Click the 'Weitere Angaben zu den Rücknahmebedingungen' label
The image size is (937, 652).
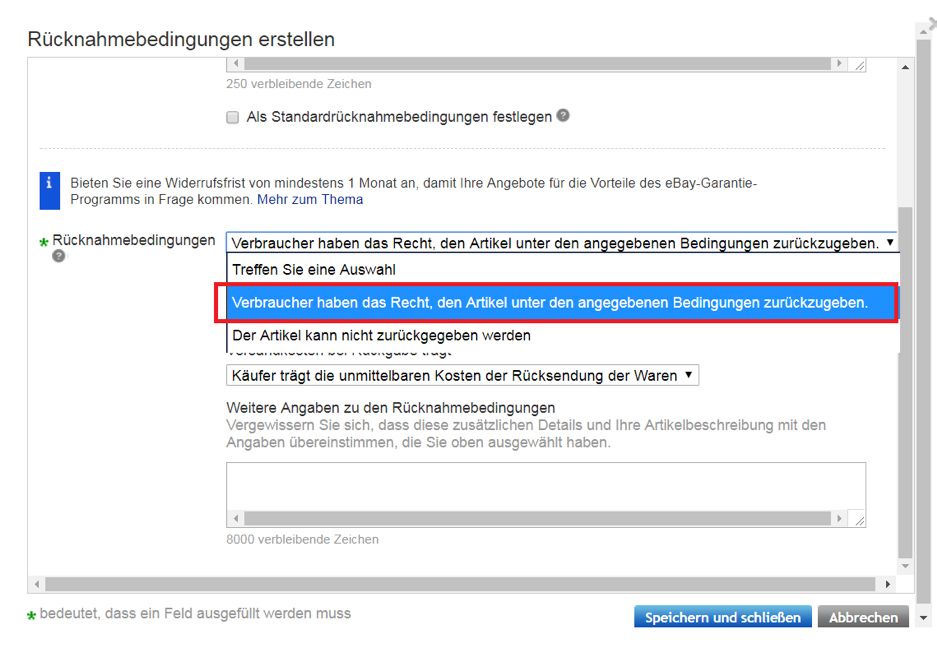(x=391, y=408)
